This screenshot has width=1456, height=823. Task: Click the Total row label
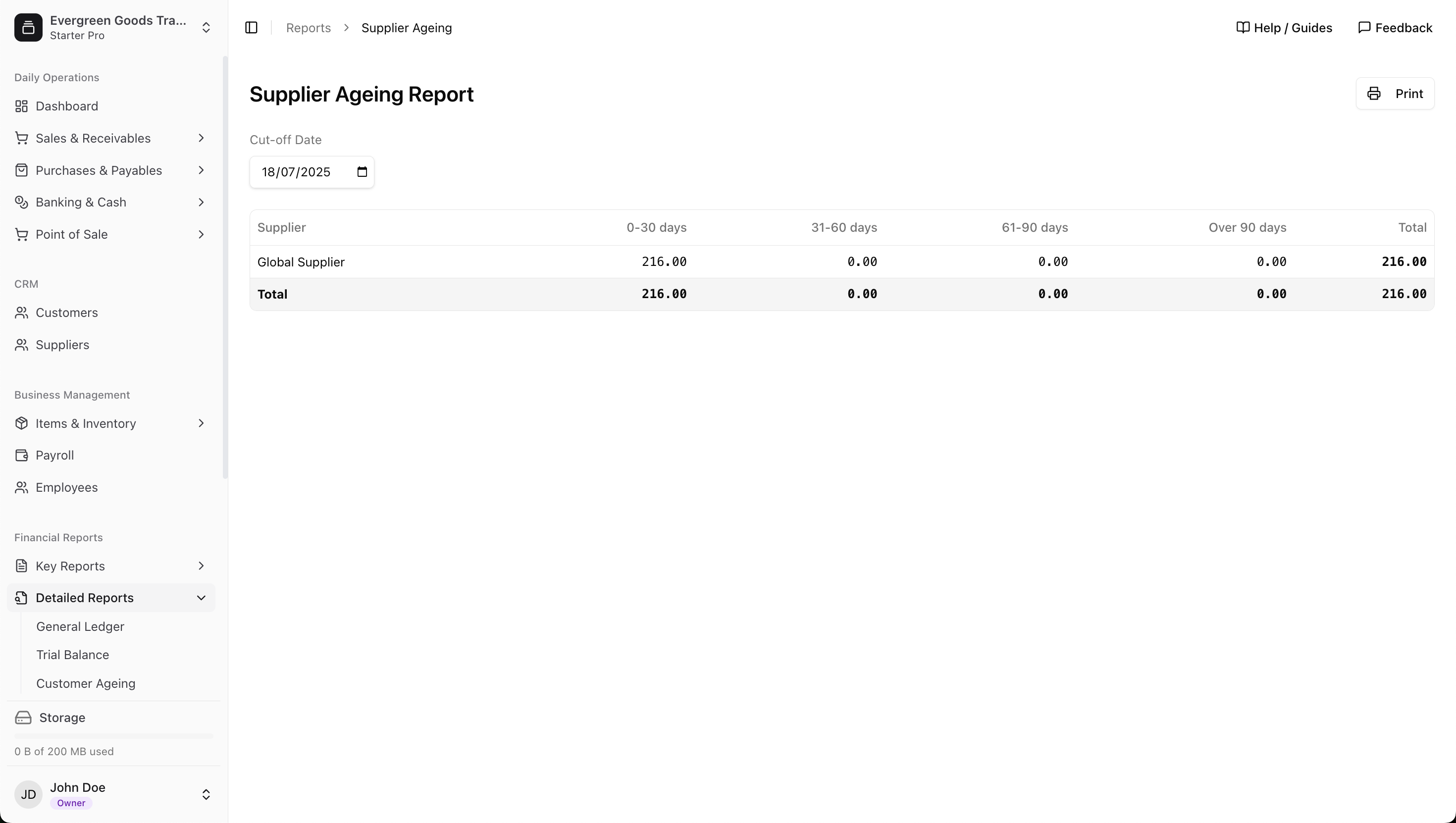[x=272, y=295]
